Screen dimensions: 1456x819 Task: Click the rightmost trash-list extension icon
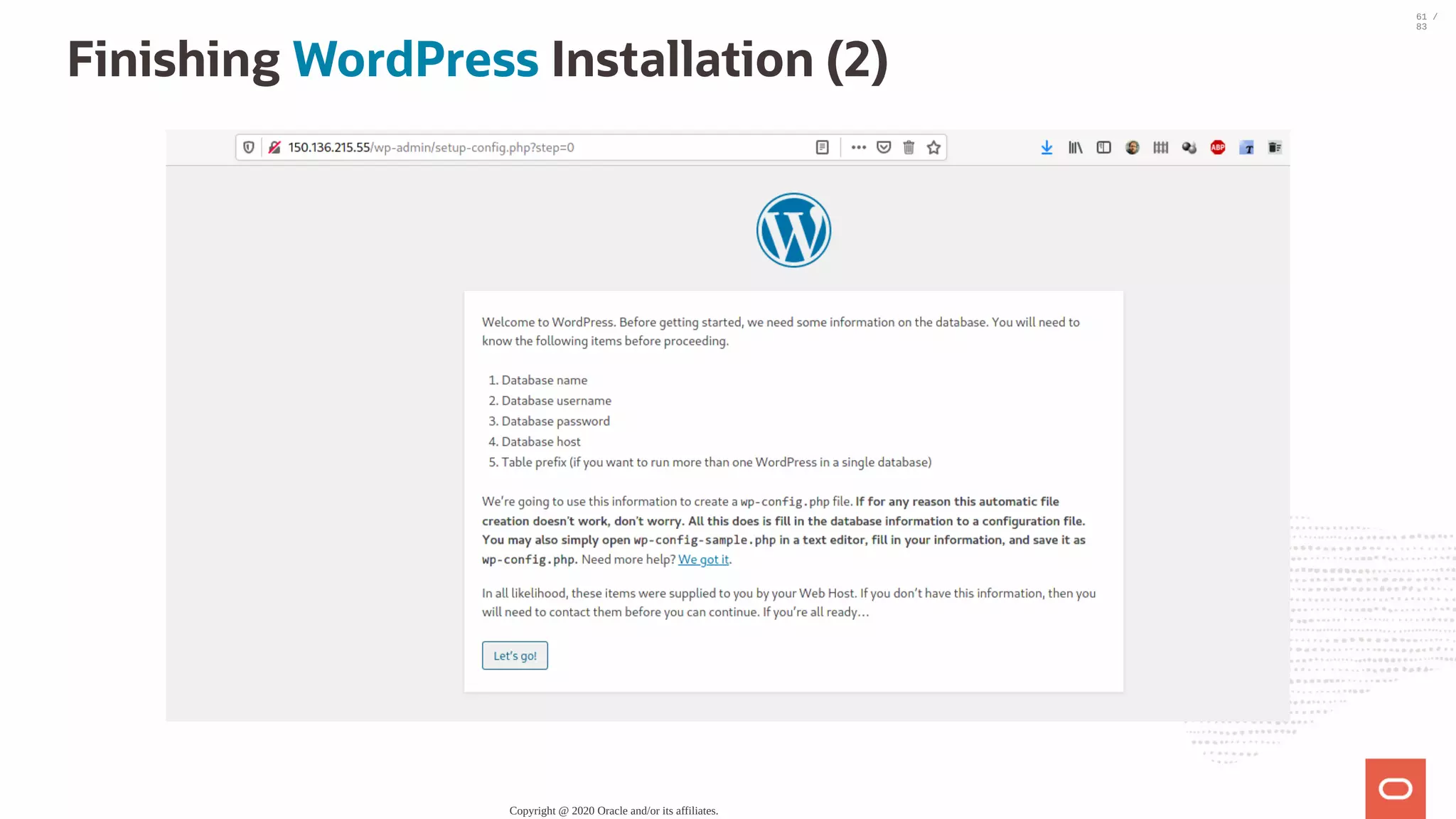point(1275,147)
